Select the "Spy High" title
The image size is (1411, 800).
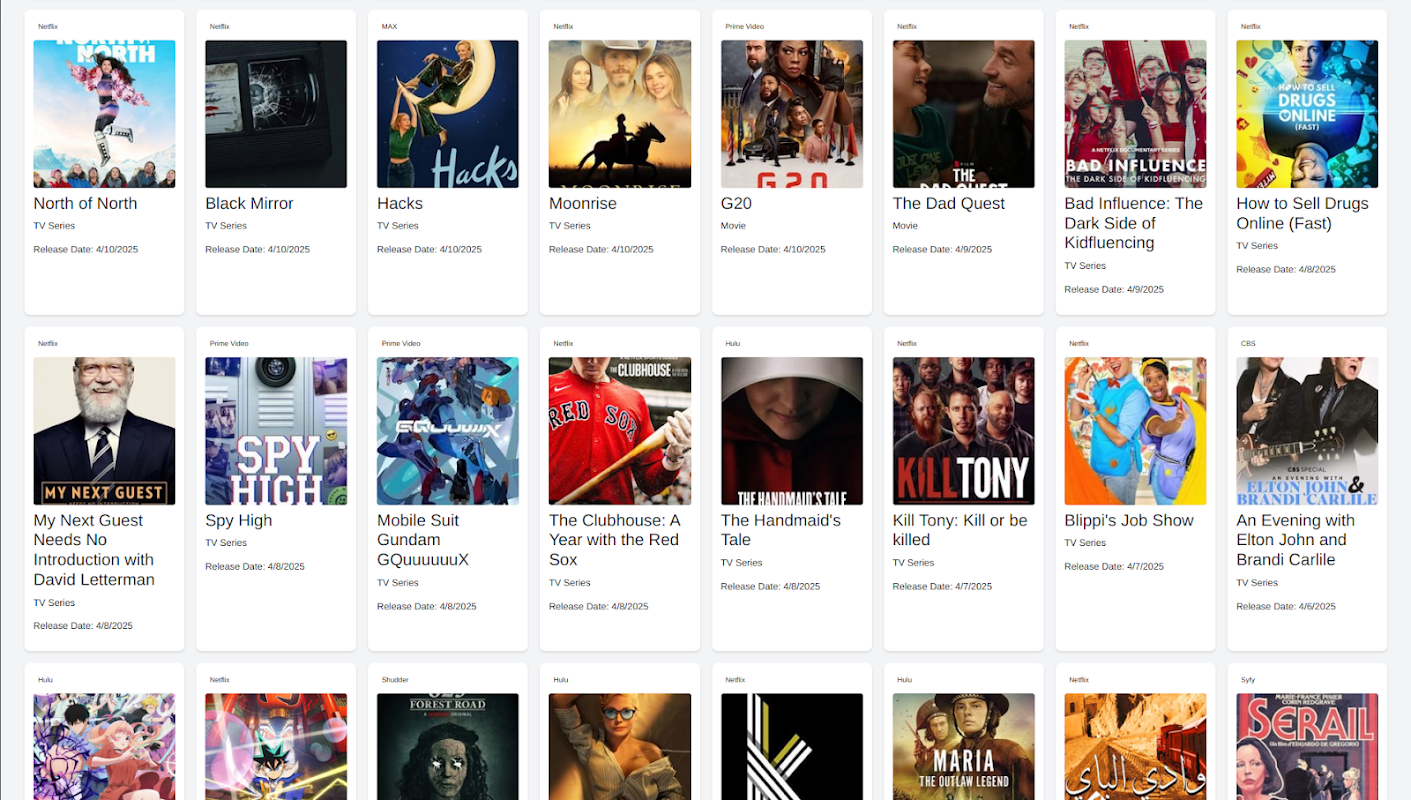click(239, 521)
